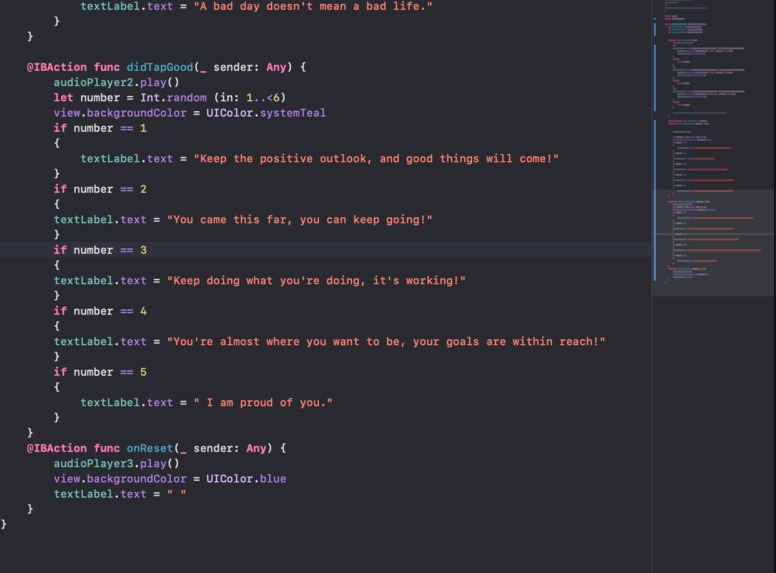Click the onReset function name
The width and height of the screenshot is (776, 573).
(x=150, y=448)
